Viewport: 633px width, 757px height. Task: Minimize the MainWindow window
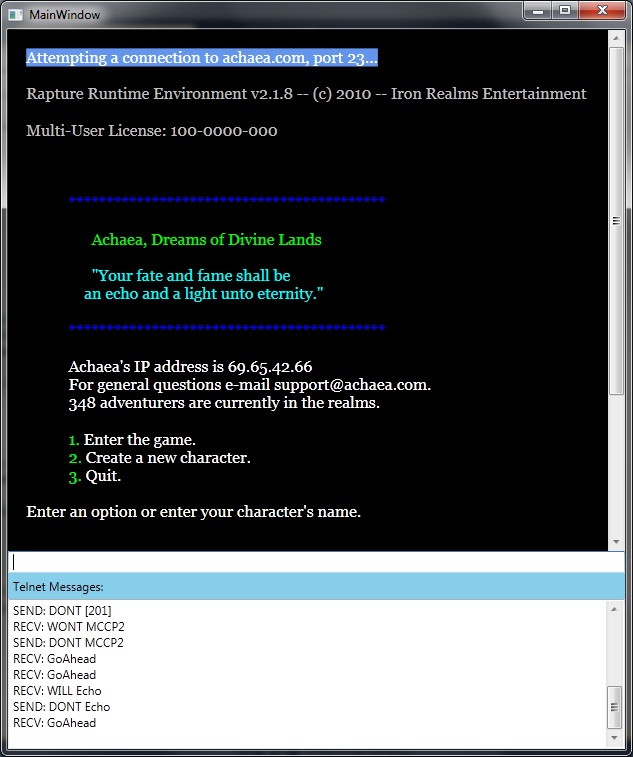[x=539, y=11]
